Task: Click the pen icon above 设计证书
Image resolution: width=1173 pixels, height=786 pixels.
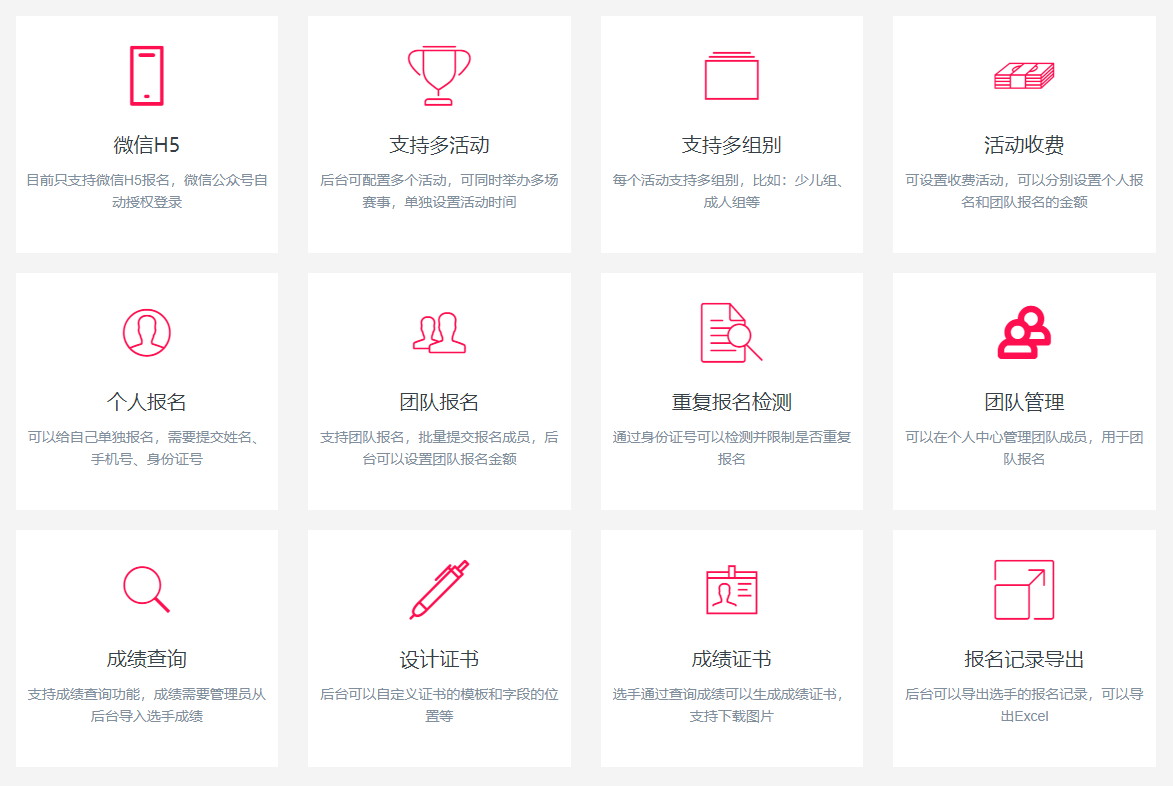Action: pyautogui.click(x=439, y=588)
